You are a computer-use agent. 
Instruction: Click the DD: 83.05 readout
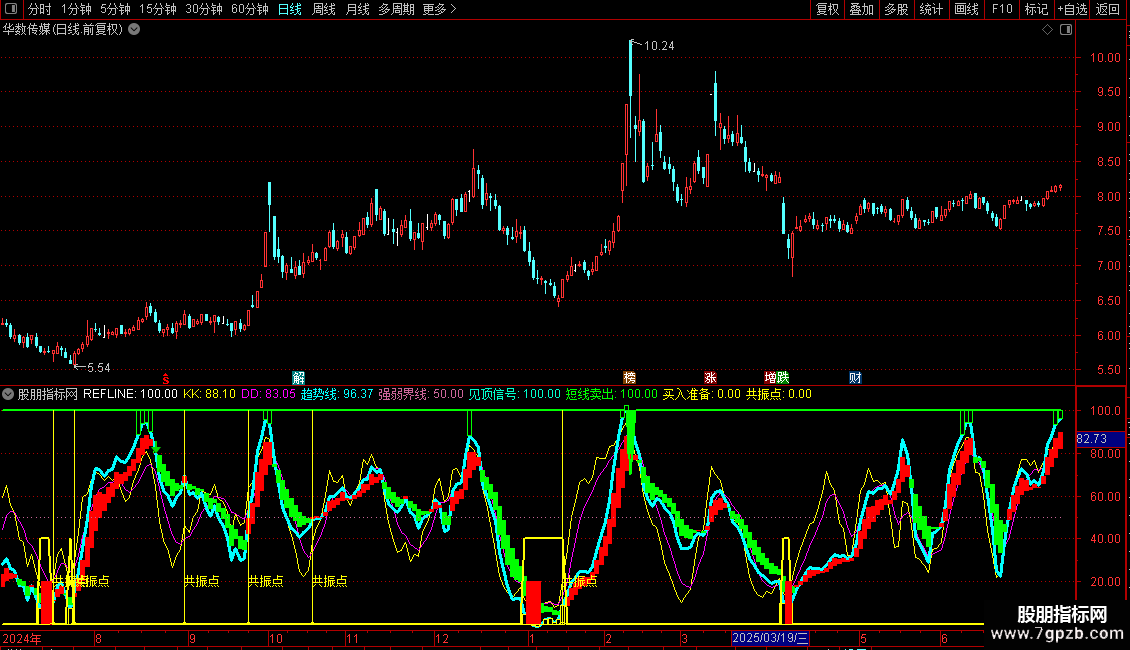[x=268, y=394]
